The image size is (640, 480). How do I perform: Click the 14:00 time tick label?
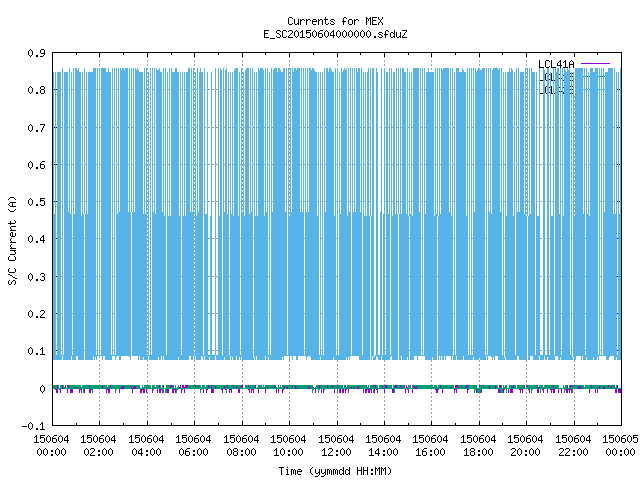click(x=383, y=452)
